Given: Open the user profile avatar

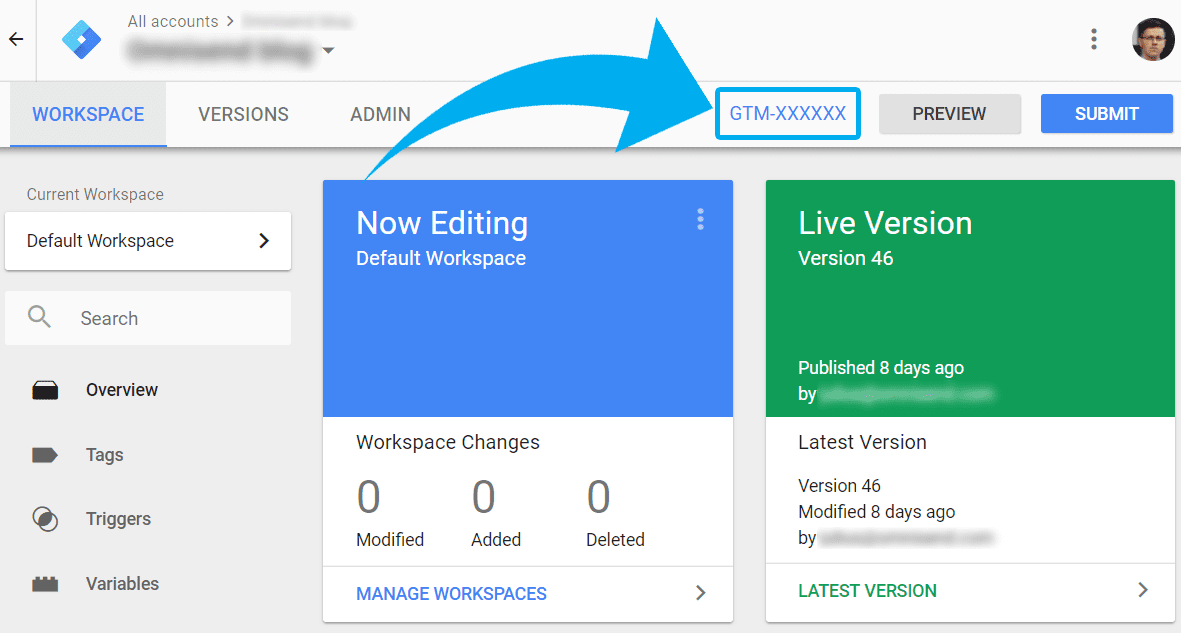Looking at the screenshot, I should [x=1152, y=39].
